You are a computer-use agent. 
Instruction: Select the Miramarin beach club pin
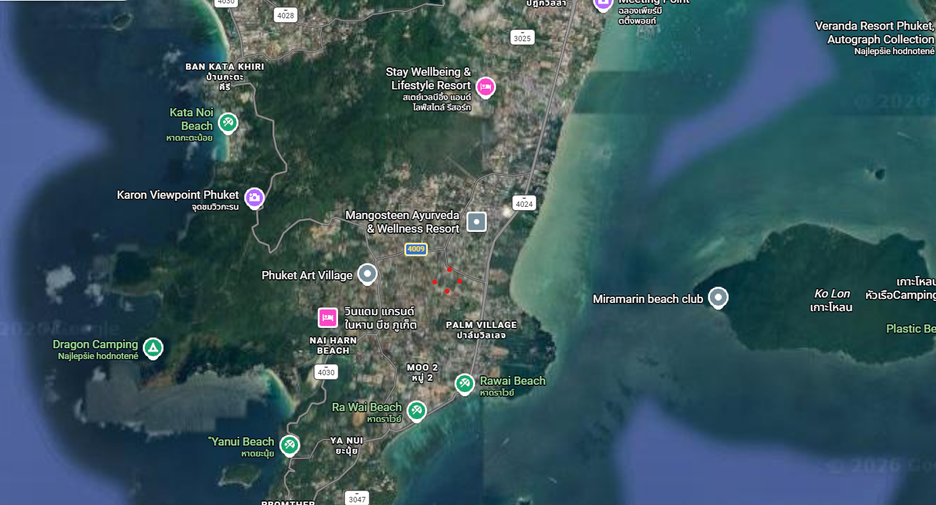718,297
